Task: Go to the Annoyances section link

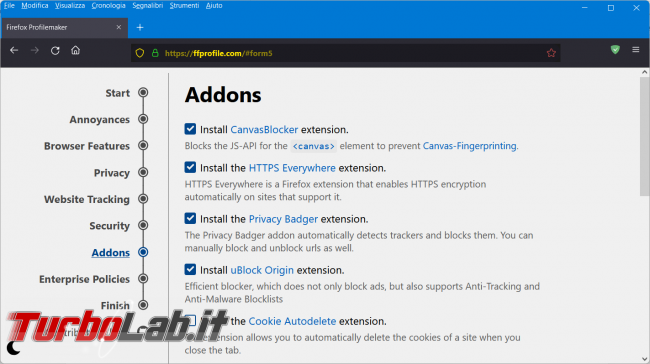Action: (99, 119)
